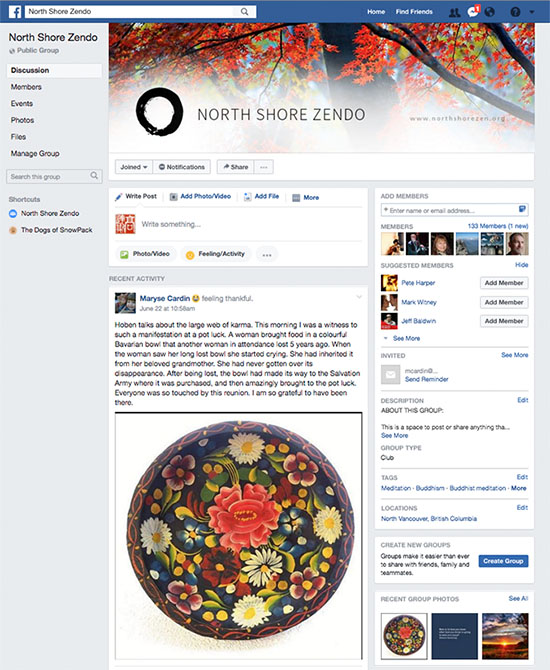Open the help question mark icon
Image resolution: width=550 pixels, height=670 pixels.
click(x=515, y=12)
